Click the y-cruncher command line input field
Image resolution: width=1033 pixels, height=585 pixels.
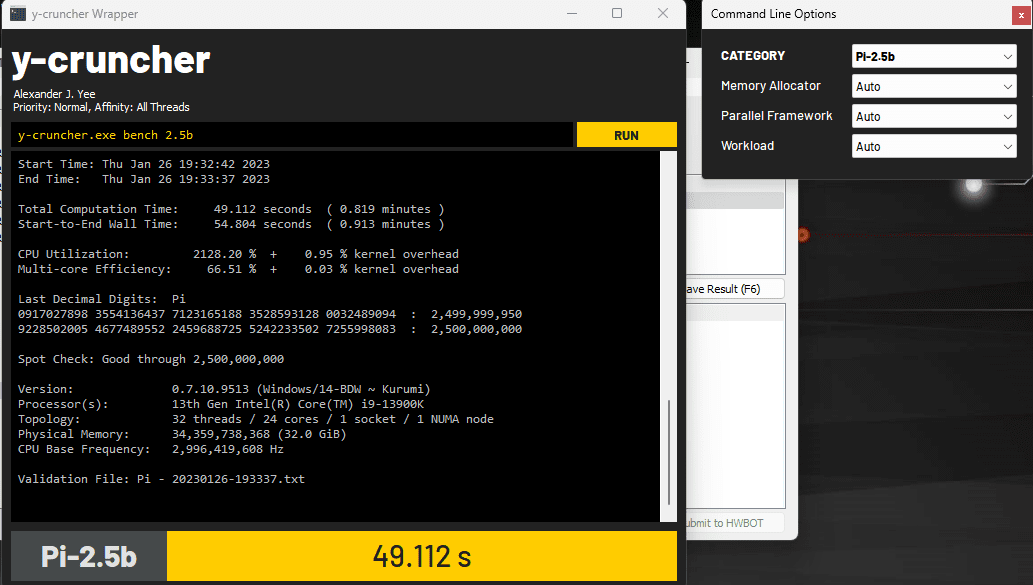coord(293,135)
